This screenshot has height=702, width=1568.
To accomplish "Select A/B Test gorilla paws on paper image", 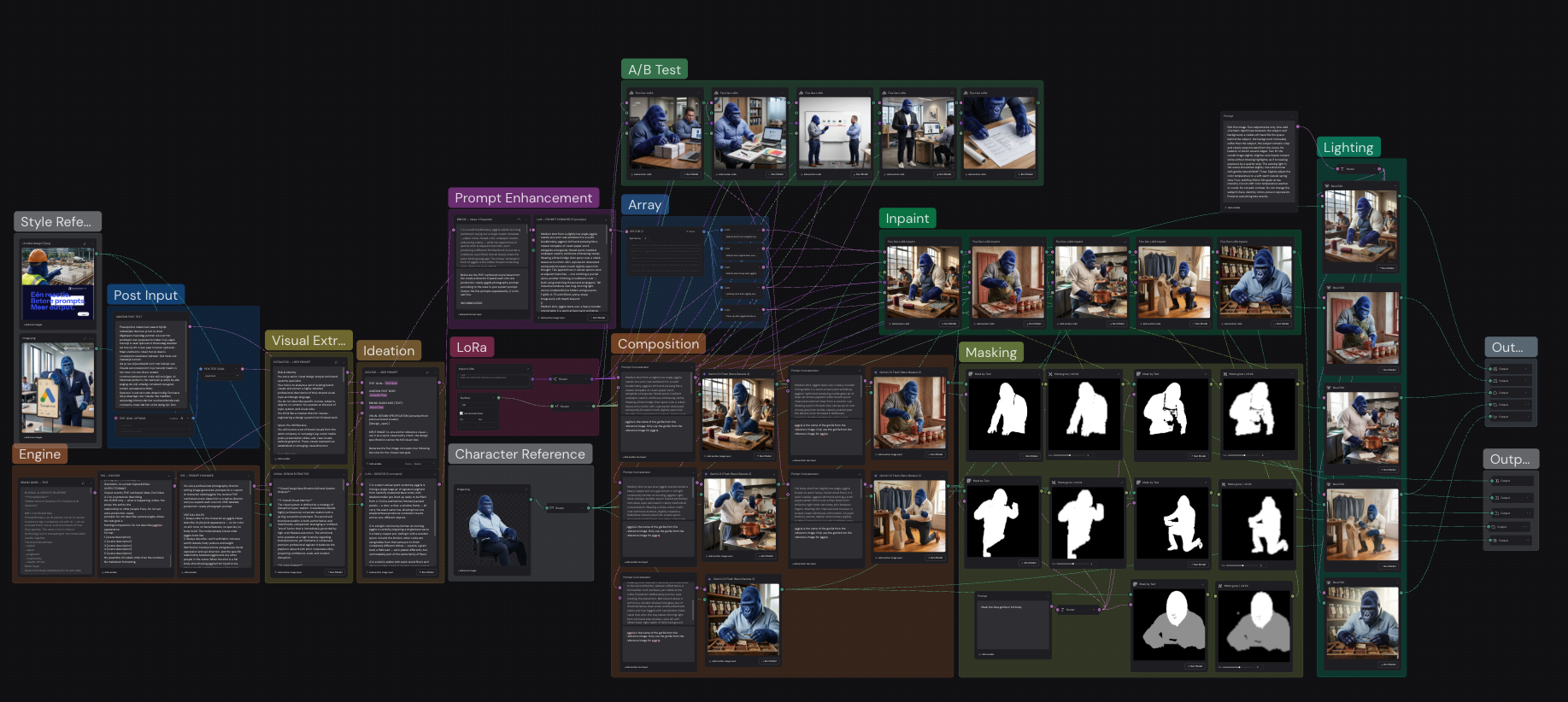I will (999, 133).
